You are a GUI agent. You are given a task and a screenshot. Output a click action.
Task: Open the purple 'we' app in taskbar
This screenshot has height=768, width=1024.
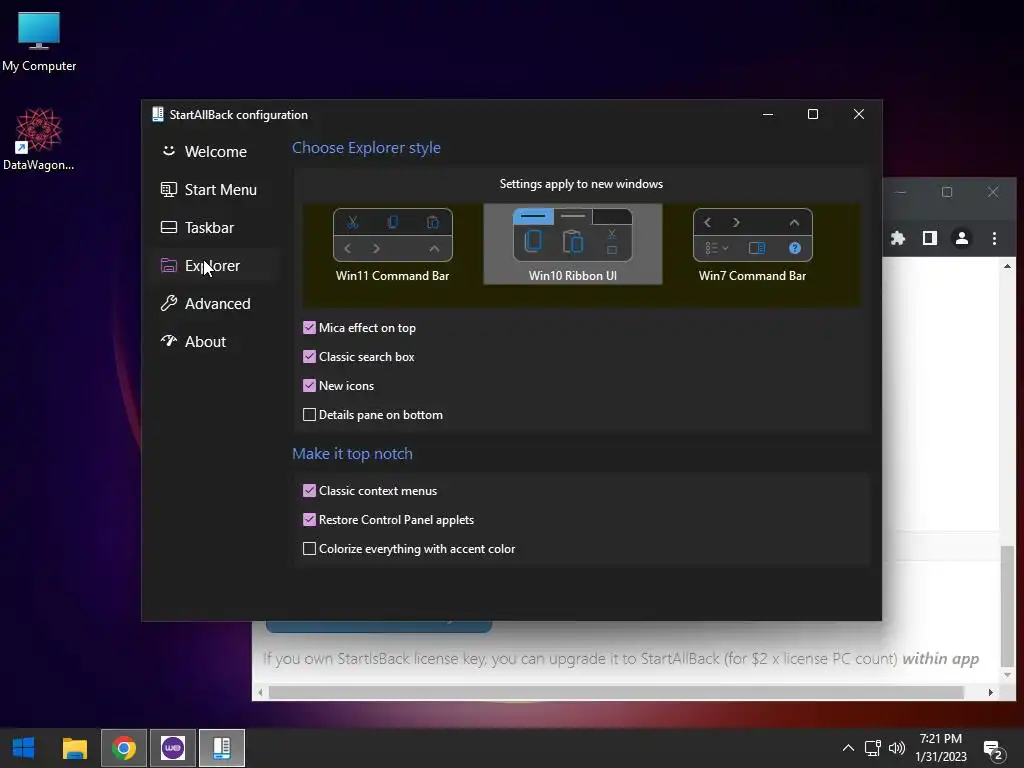click(172, 748)
